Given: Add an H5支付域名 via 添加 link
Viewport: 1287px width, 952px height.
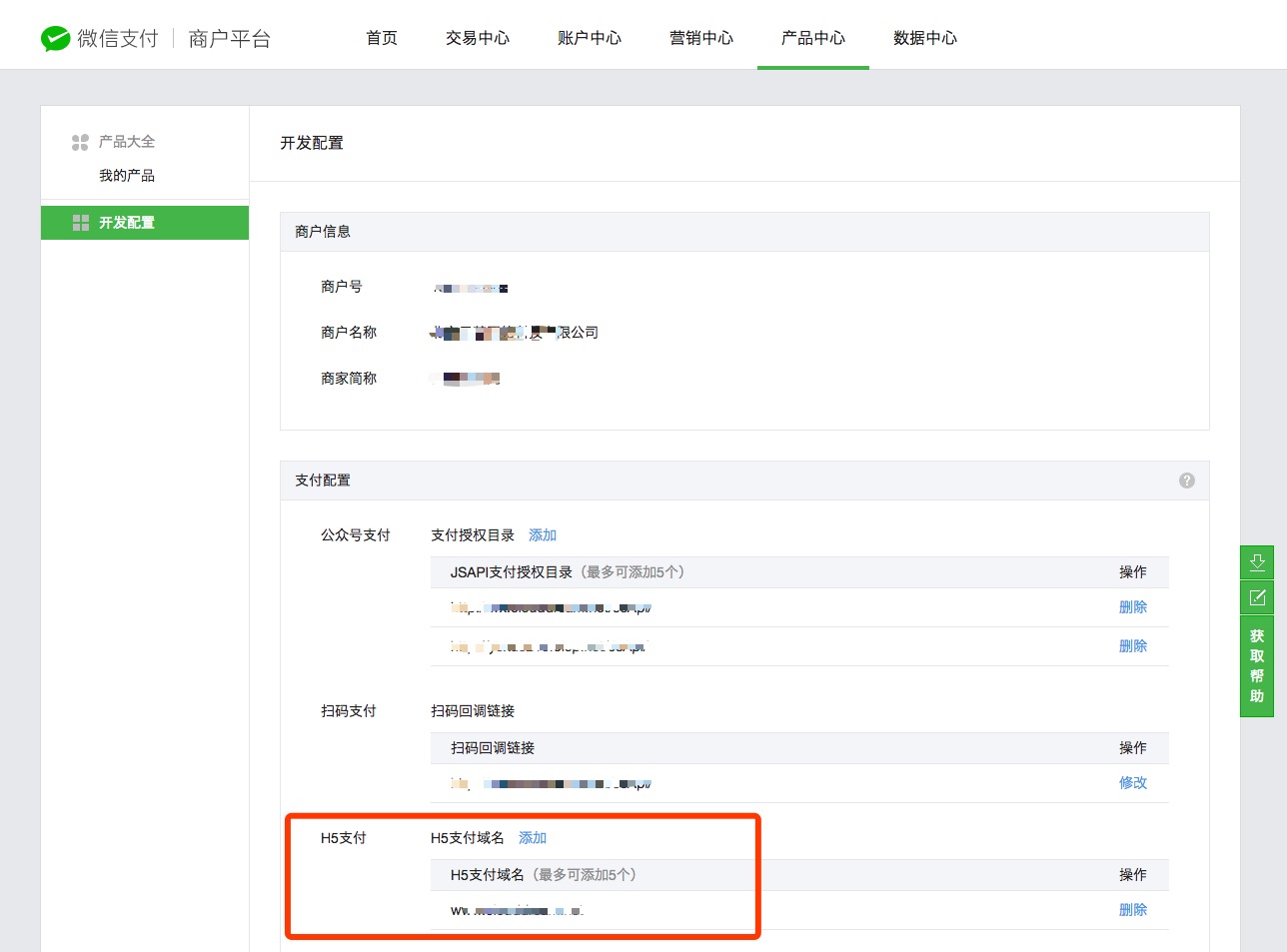Looking at the screenshot, I should [x=533, y=838].
